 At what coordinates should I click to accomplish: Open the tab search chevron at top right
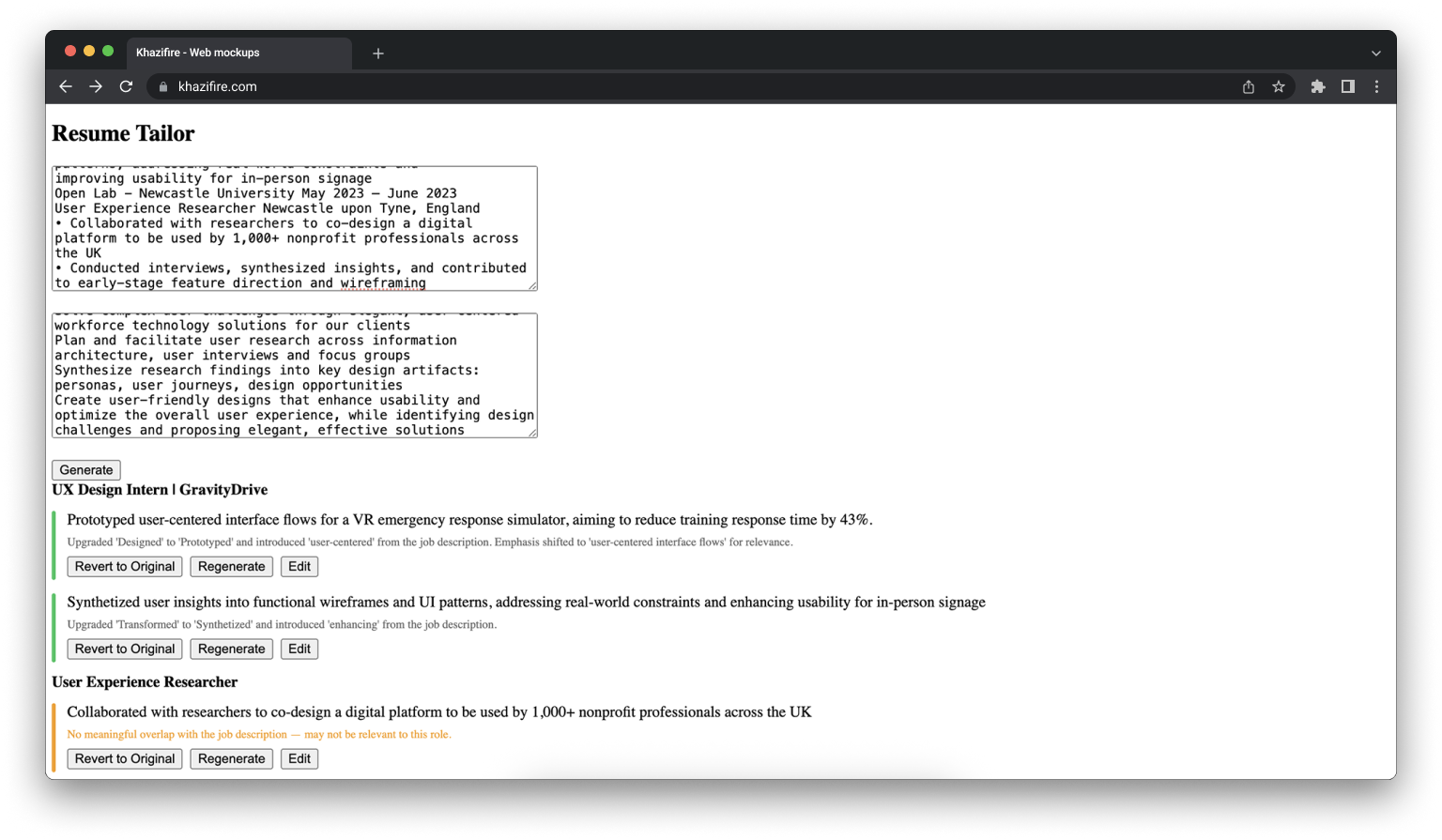pyautogui.click(x=1375, y=53)
